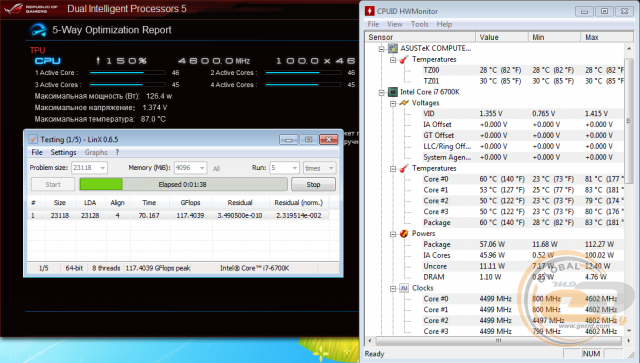This screenshot has height=363, width=640.
Task: Open the Graphs menu in LinX
Action: click(x=96, y=152)
